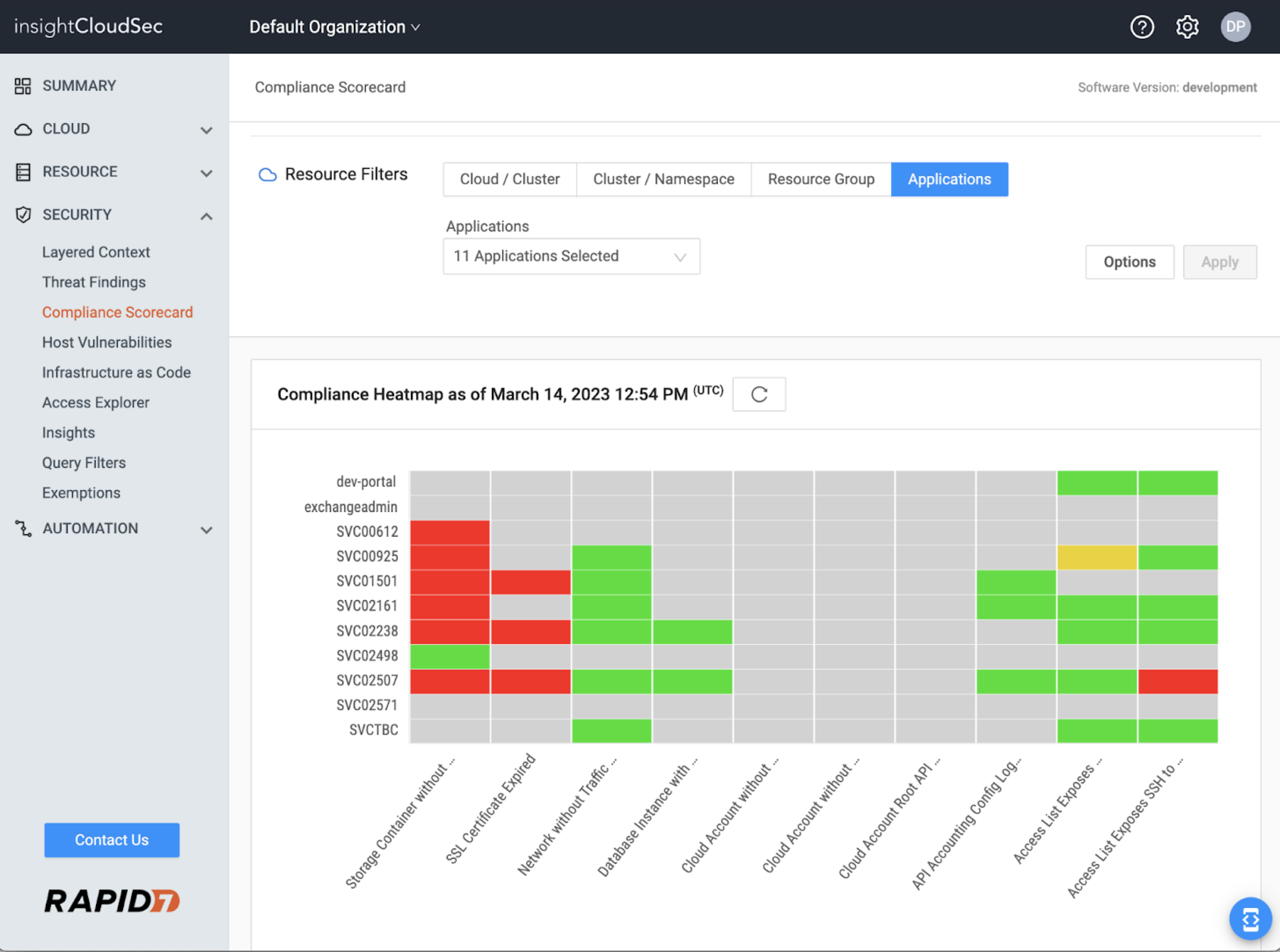The height and width of the screenshot is (952, 1280).
Task: Click the Rapid7 logo
Action: click(112, 901)
